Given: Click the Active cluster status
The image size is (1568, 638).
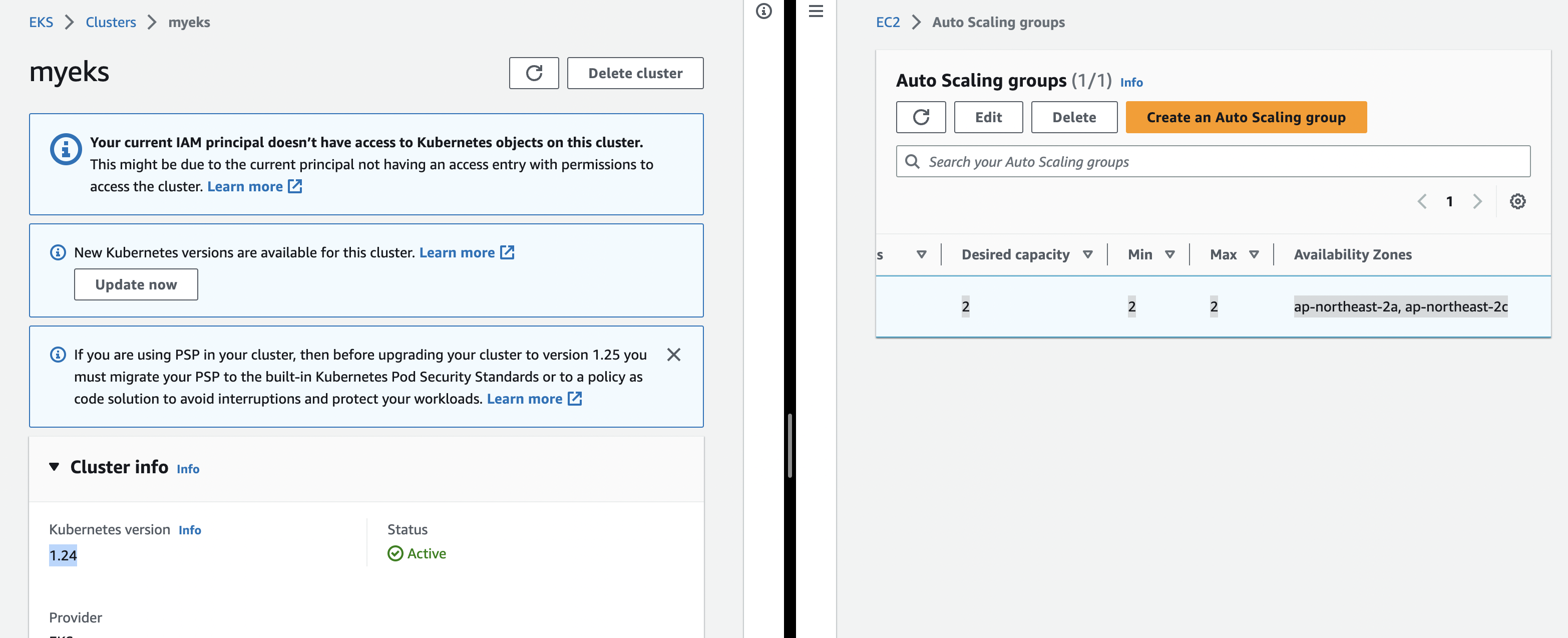Looking at the screenshot, I should 417,553.
